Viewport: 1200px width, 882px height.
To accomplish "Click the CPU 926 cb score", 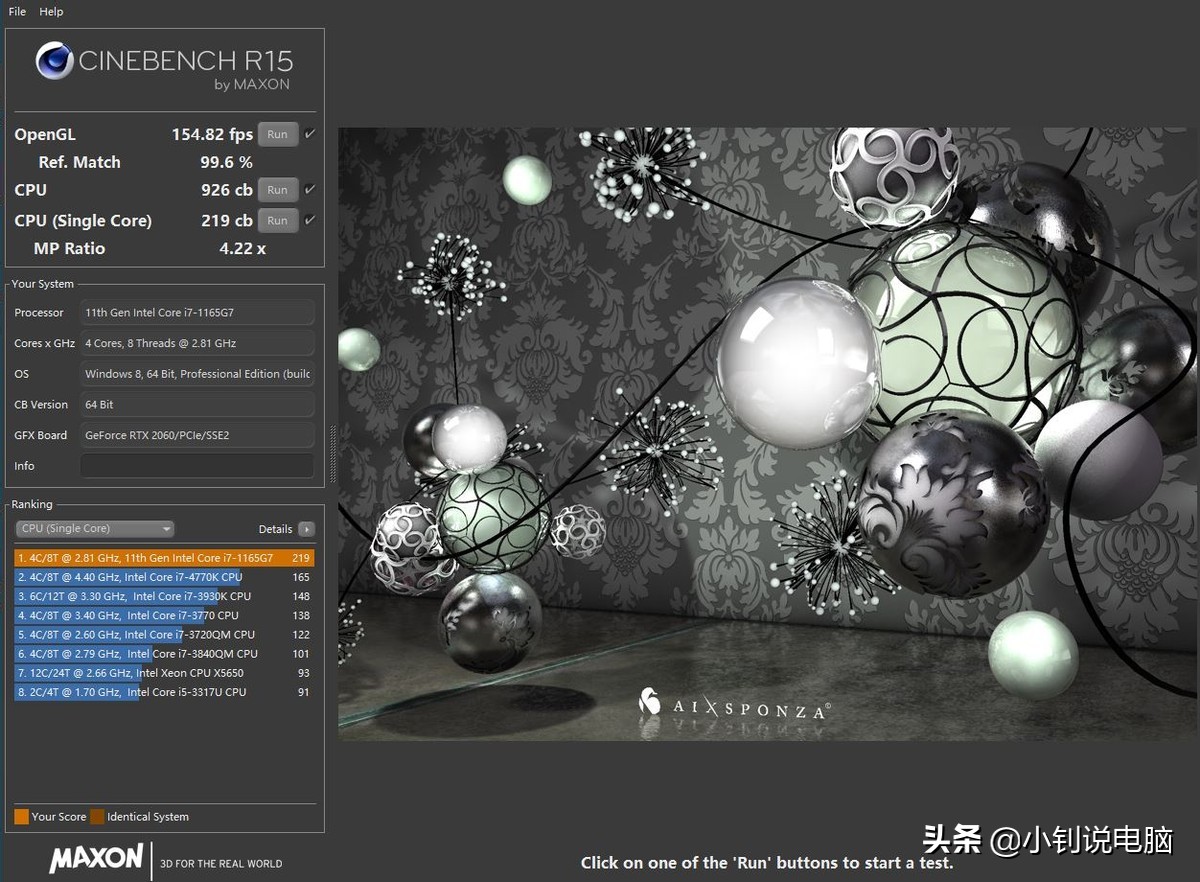I will click(227, 189).
